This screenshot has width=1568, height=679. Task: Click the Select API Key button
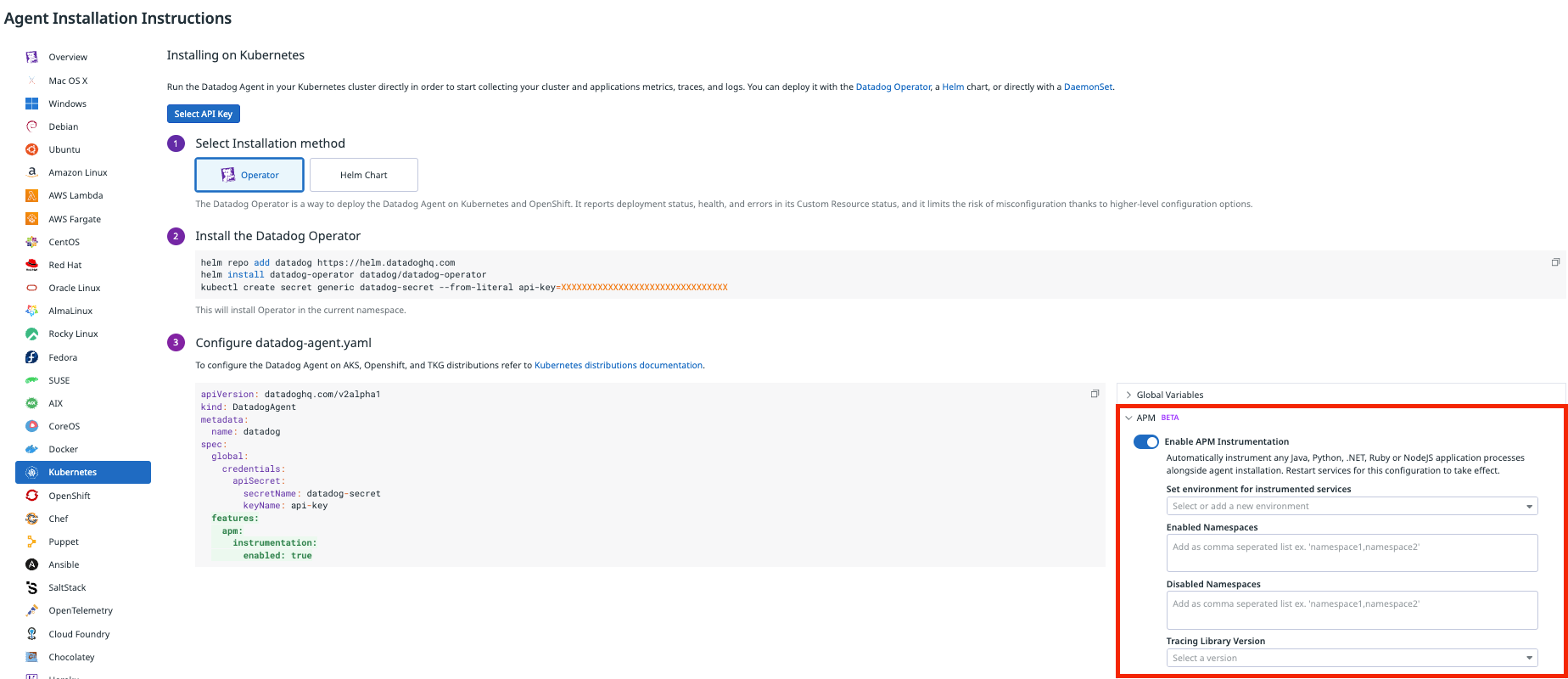point(203,114)
